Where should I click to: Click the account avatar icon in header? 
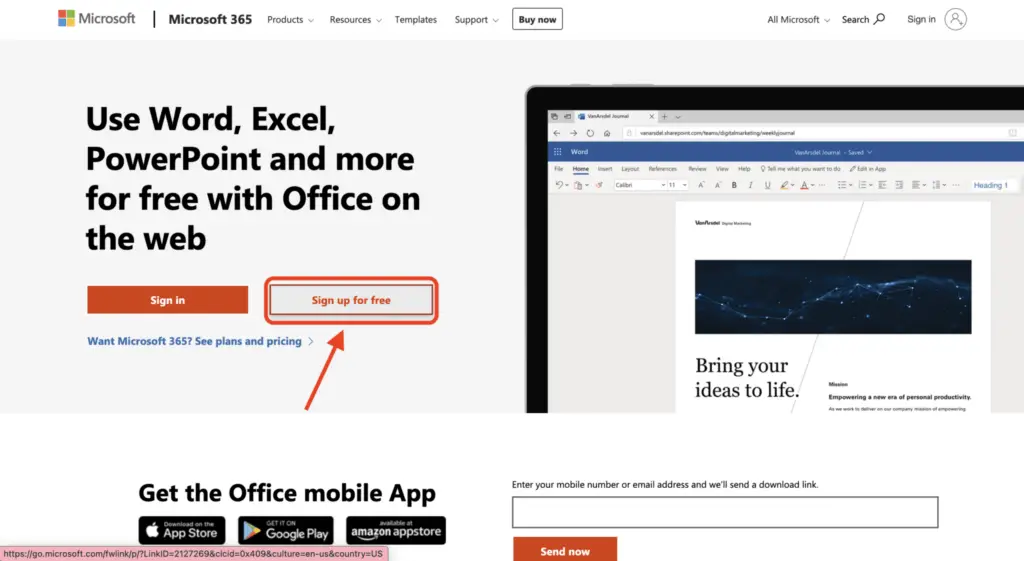pyautogui.click(x=955, y=19)
